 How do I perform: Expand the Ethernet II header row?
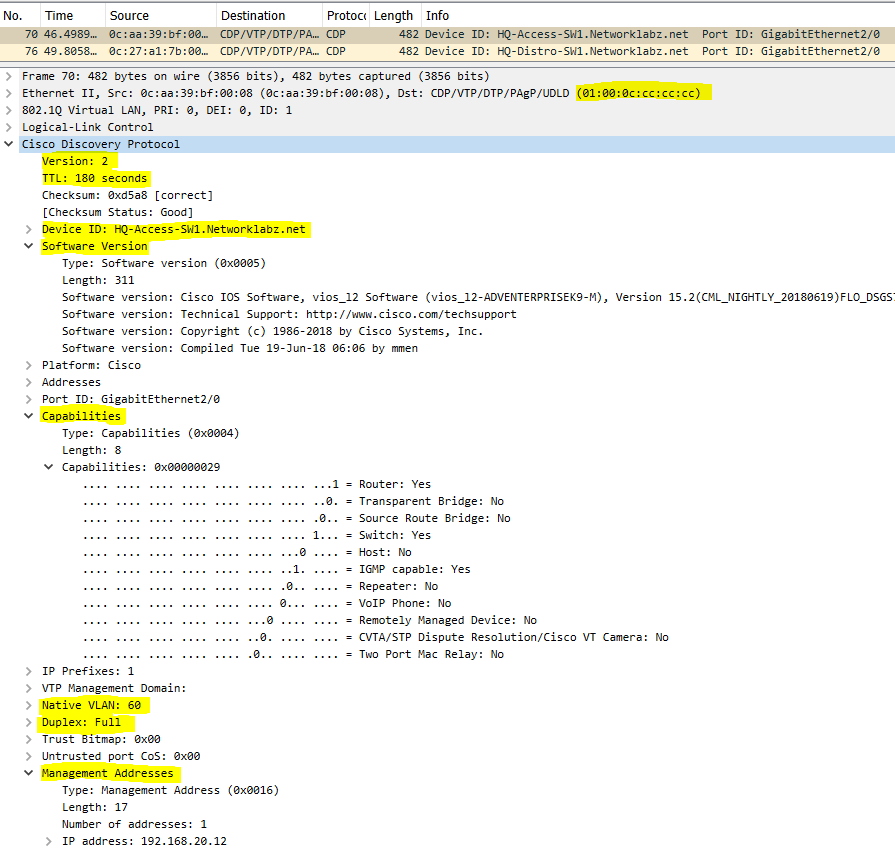coord(9,93)
